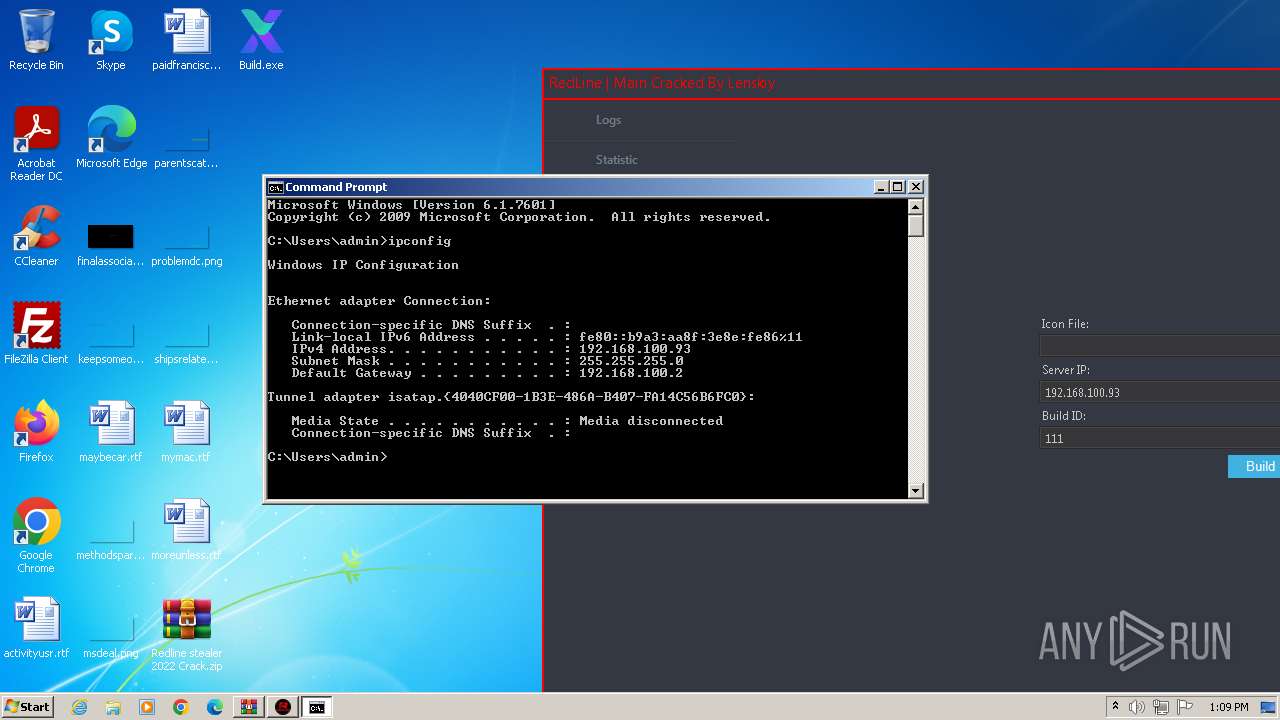Click the Subnet Mask 255.255.255.0 line
This screenshot has width=1280, height=720.
[487, 361]
